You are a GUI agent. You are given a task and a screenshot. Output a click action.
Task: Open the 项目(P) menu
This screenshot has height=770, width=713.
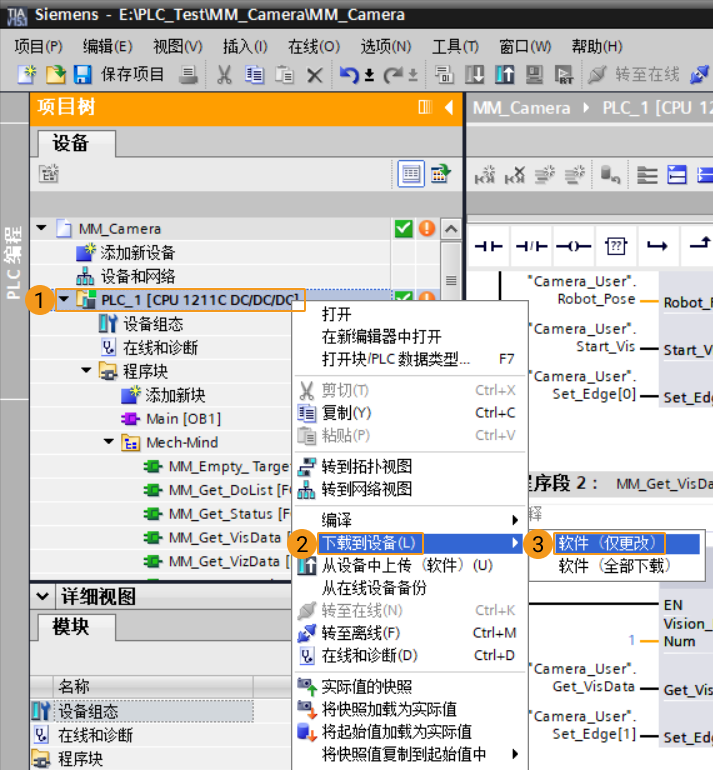[x=38, y=47]
